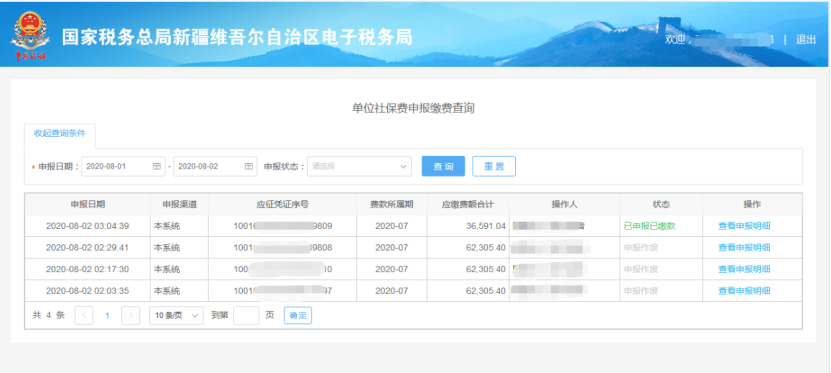Click 确定 to jump to page
The height and width of the screenshot is (373, 831).
click(x=298, y=315)
